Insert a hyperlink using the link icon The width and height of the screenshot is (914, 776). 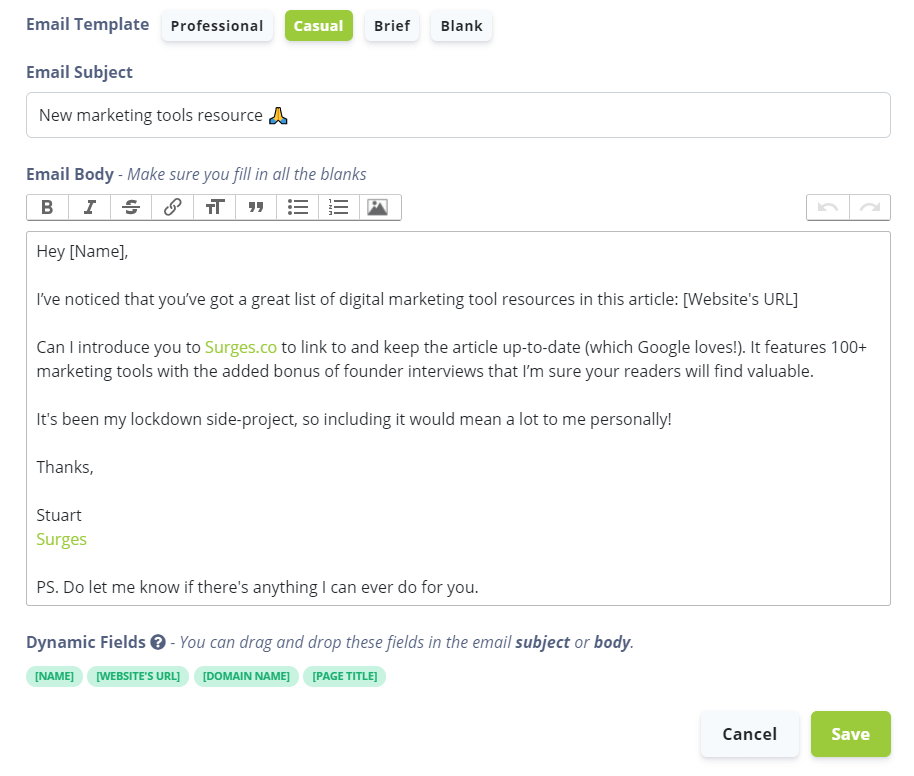click(172, 207)
